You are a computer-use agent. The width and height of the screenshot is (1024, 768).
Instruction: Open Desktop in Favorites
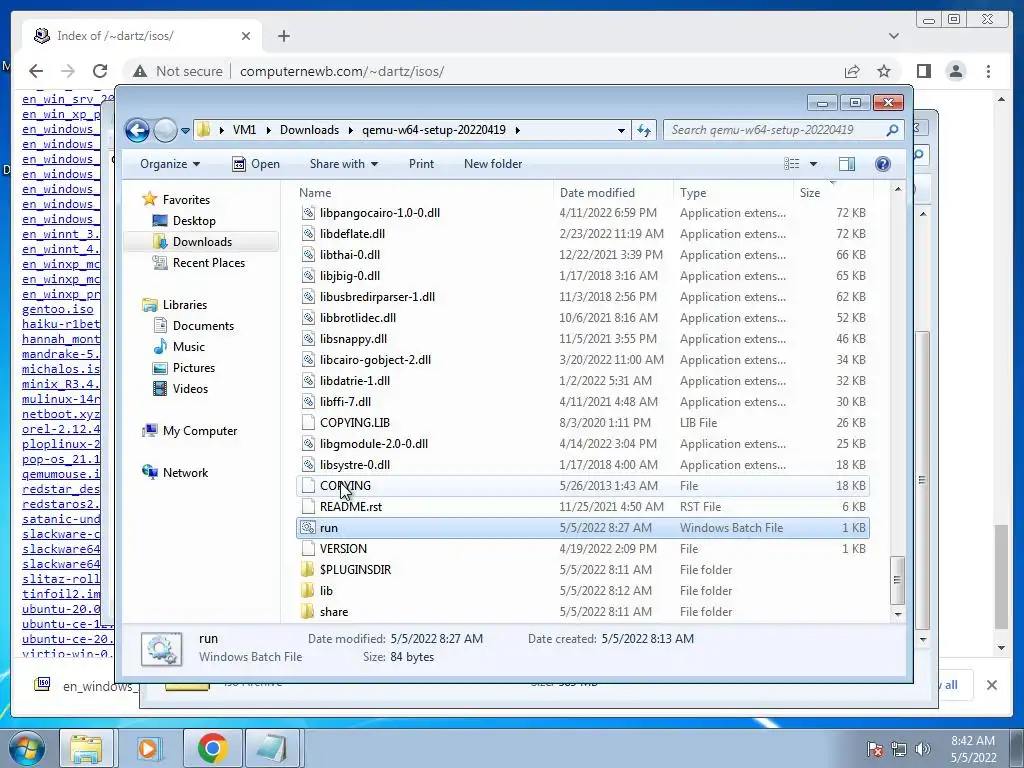(194, 221)
